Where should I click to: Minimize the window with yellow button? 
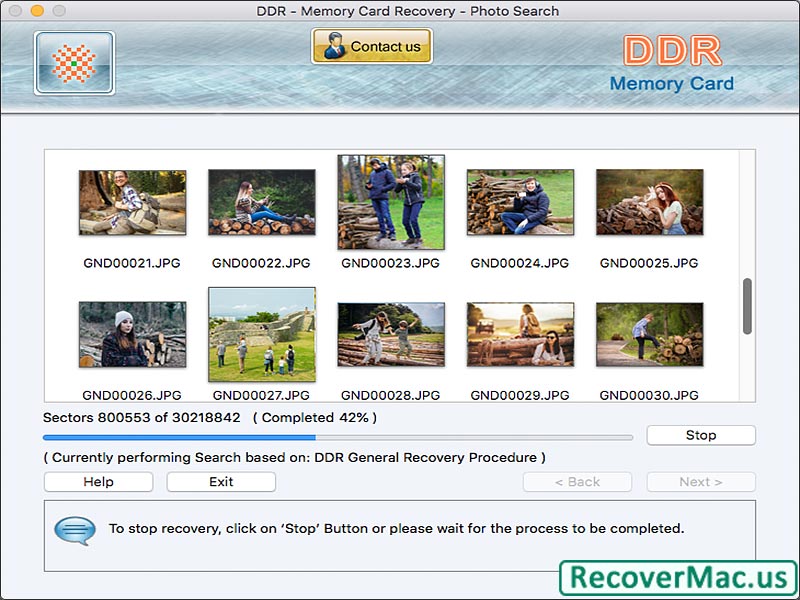click(37, 11)
